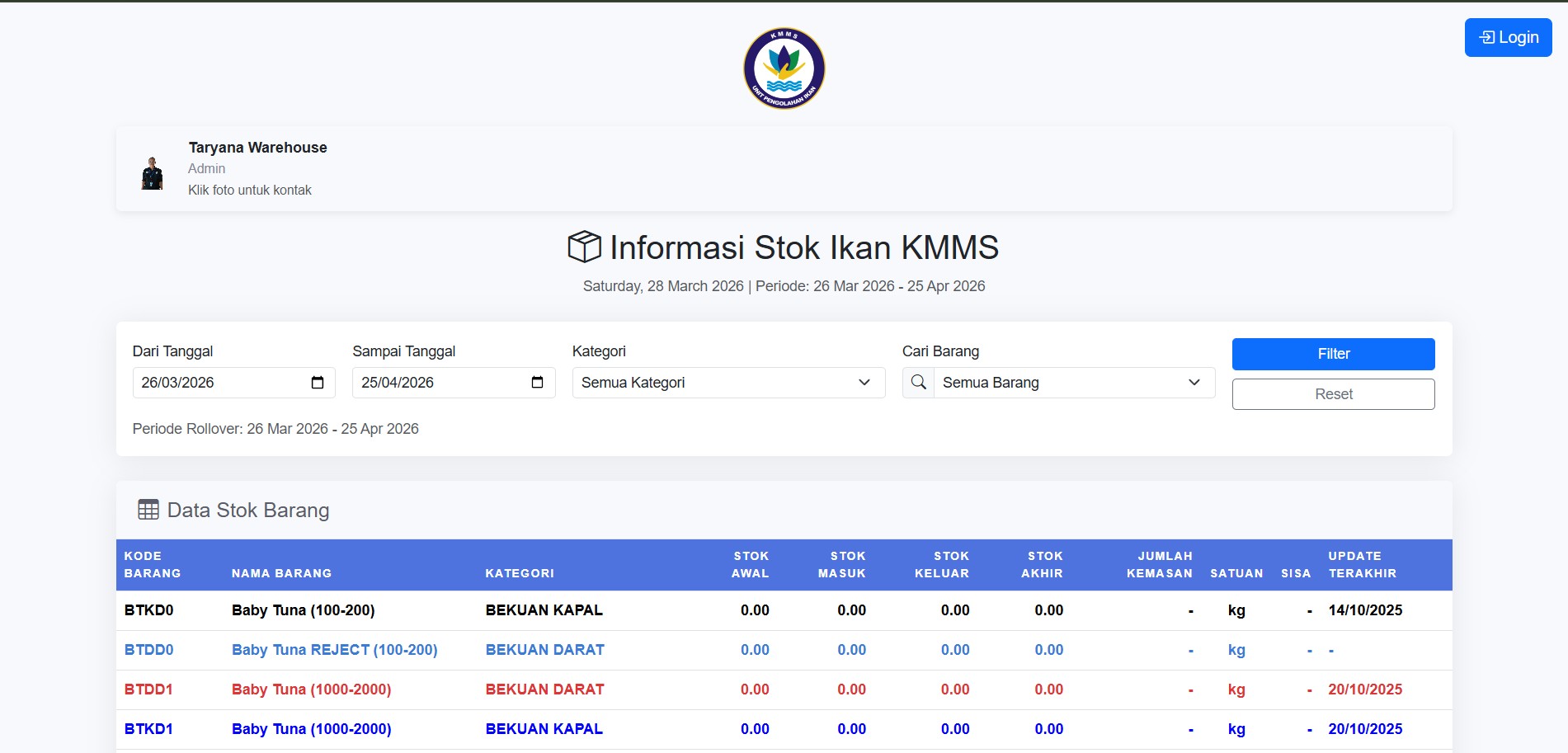Screen dimensions: 1568x753
Task: Click the KMMS logo at the top
Action: click(x=783, y=68)
